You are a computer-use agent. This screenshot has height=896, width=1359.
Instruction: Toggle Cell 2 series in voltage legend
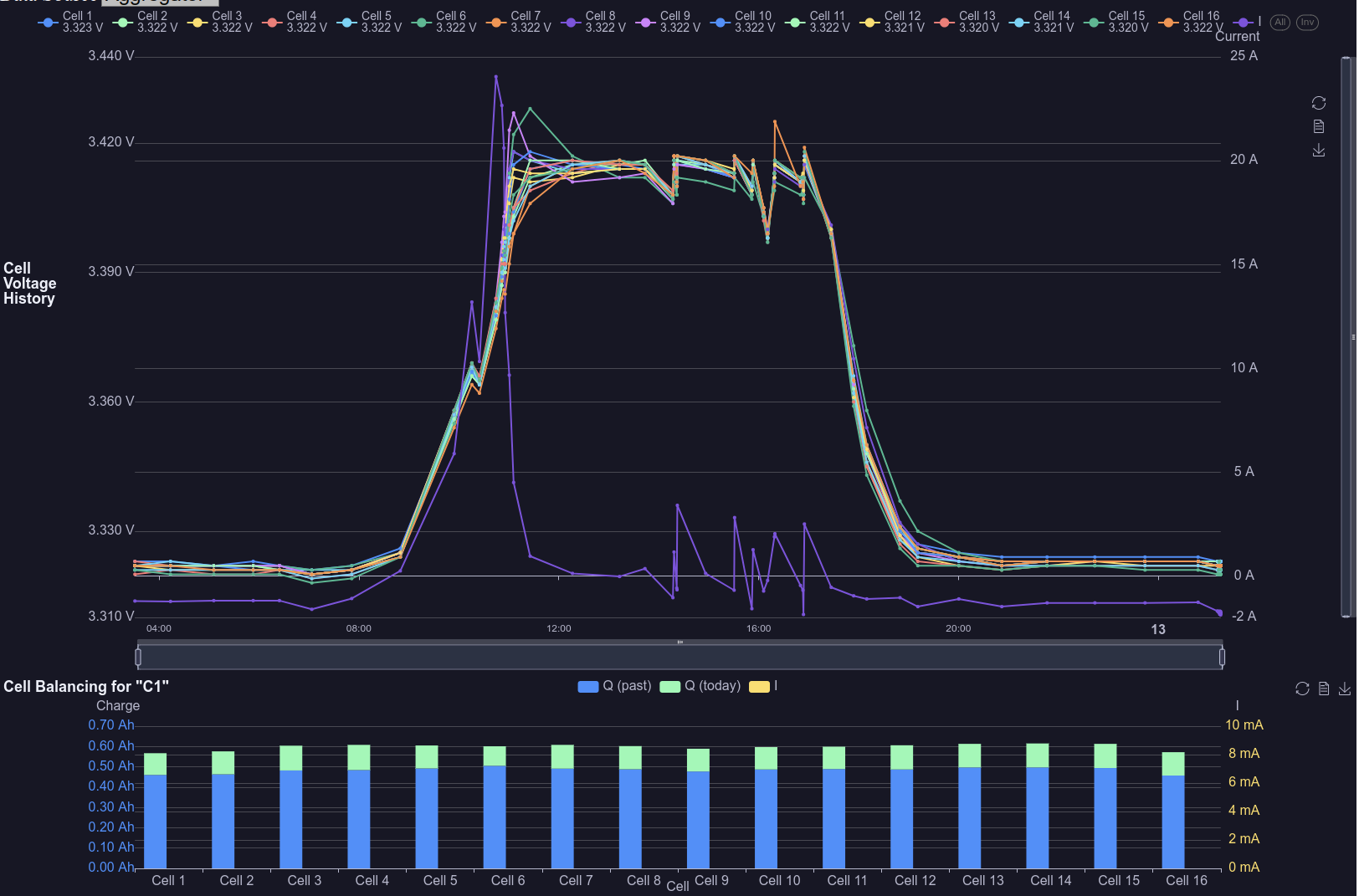(146, 22)
